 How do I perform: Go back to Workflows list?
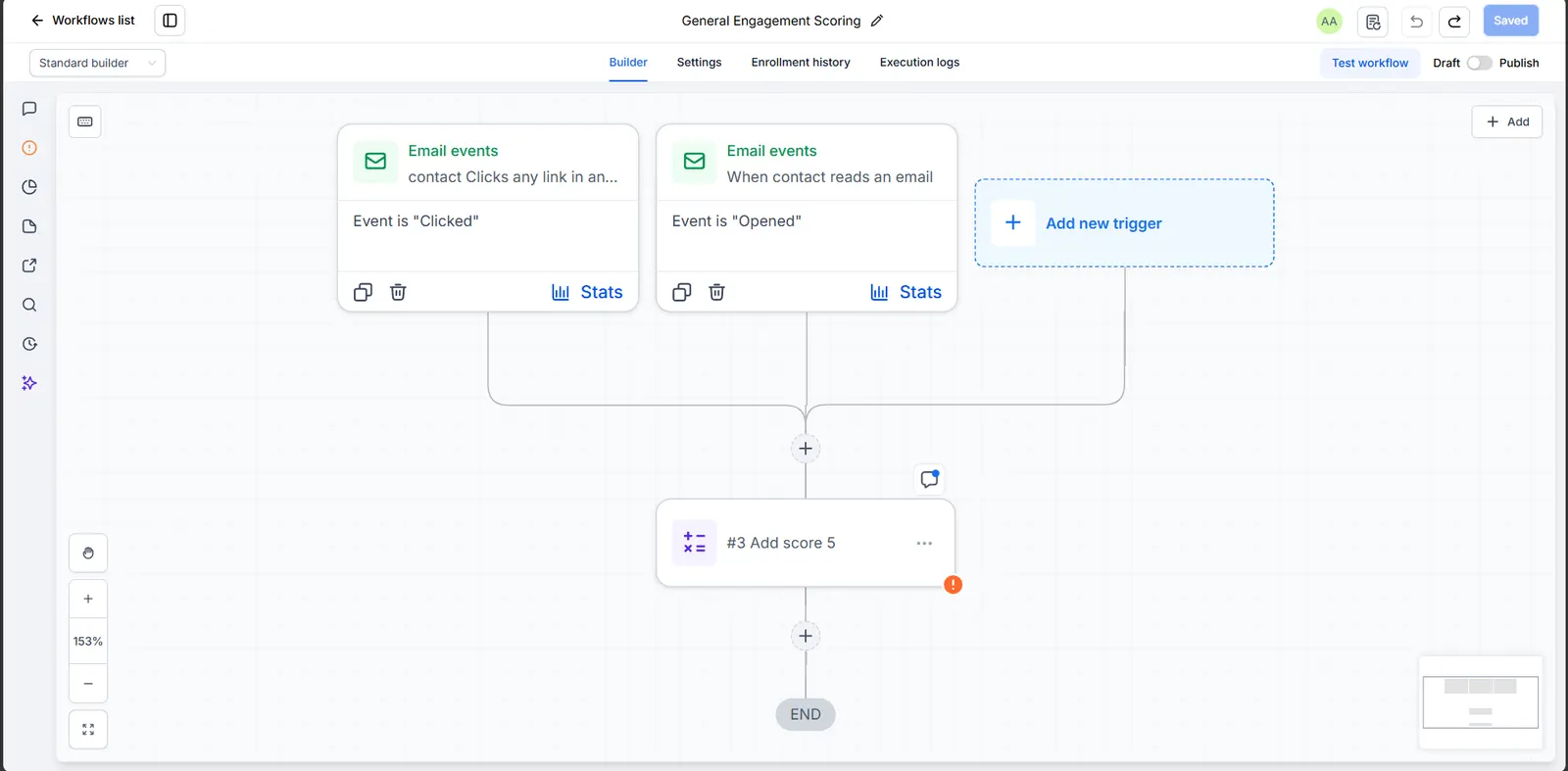coord(82,21)
